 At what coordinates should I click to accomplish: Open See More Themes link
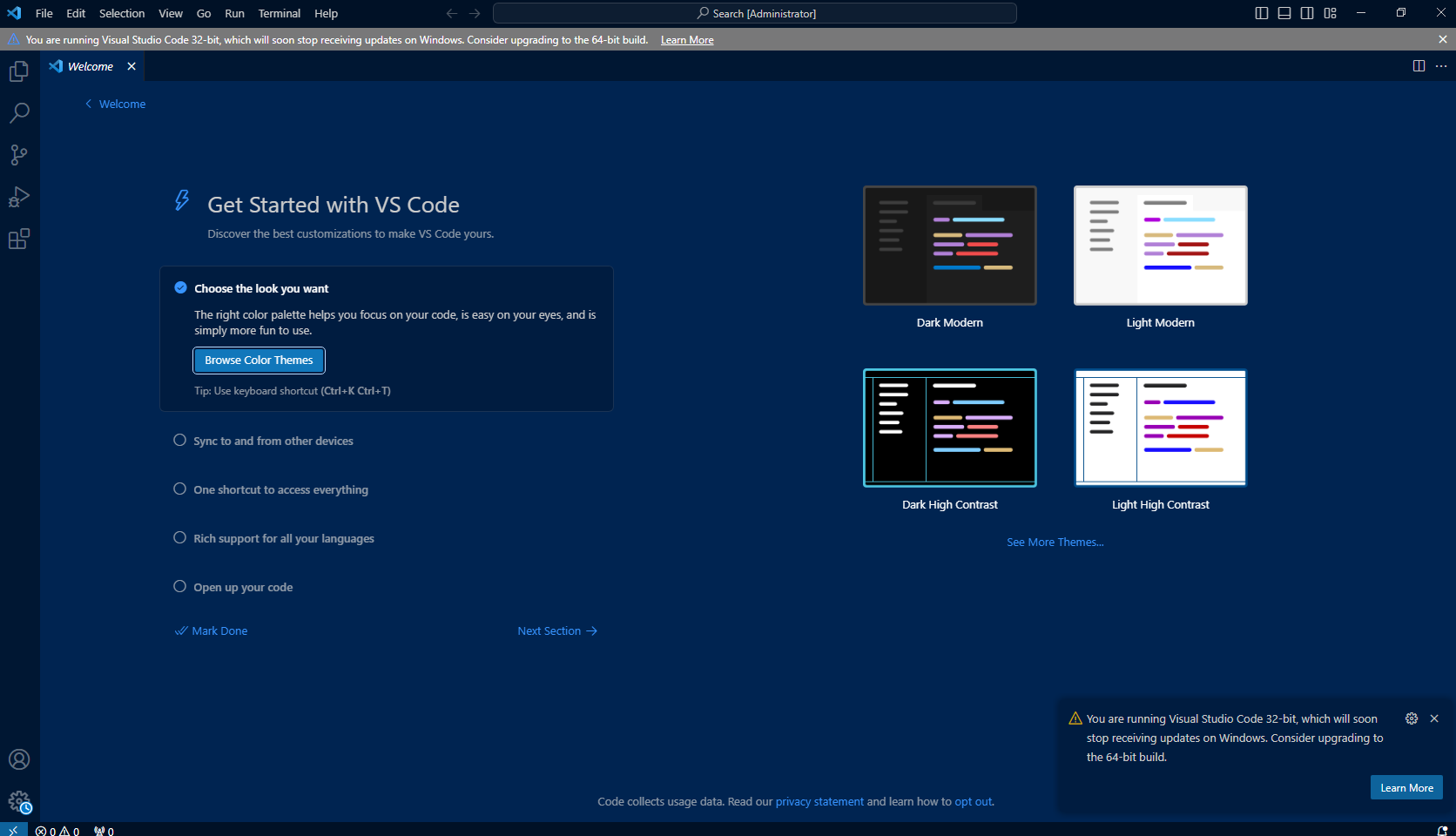coord(1055,542)
